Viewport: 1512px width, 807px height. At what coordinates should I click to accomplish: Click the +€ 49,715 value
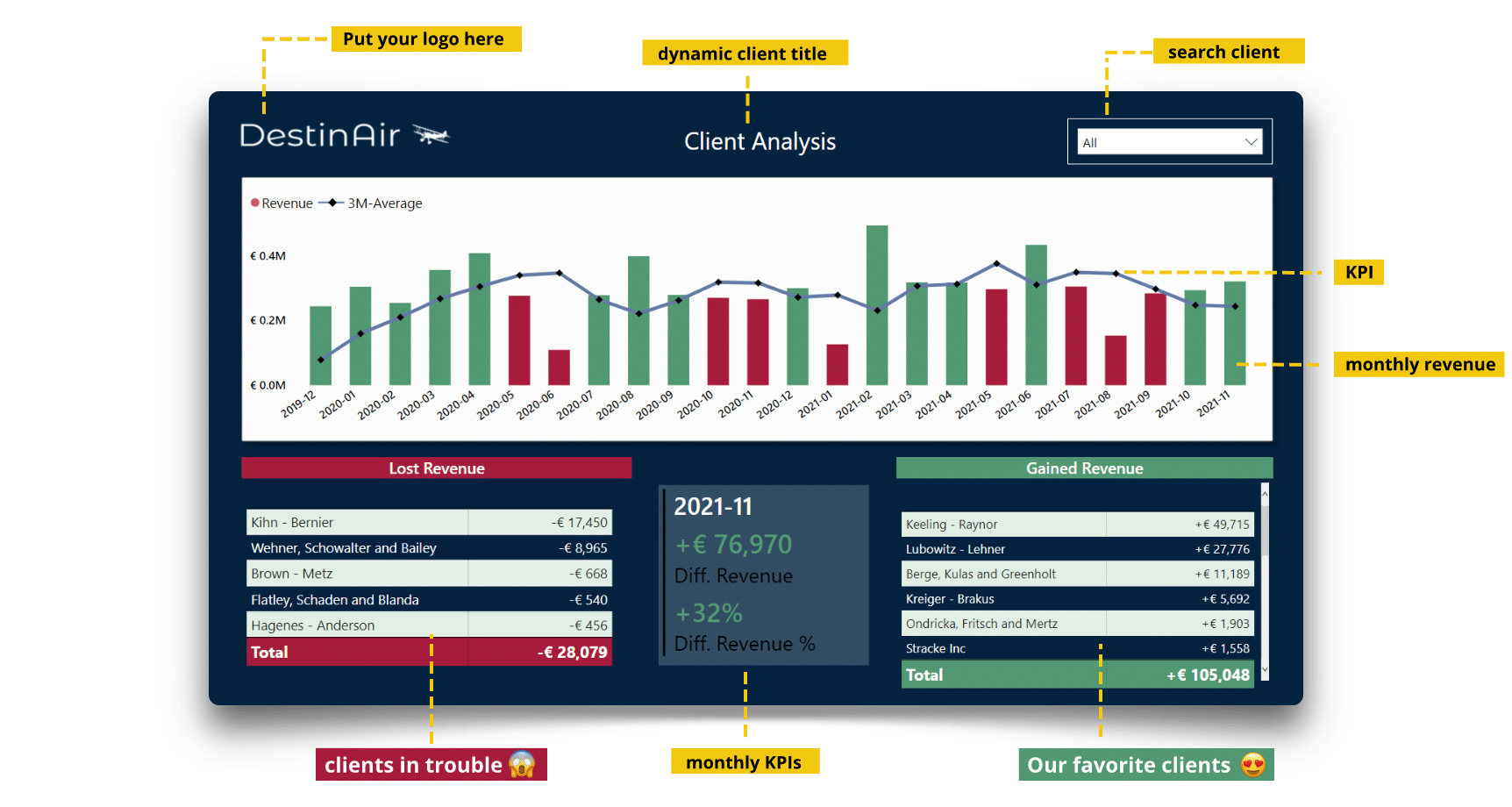[x=1222, y=525]
